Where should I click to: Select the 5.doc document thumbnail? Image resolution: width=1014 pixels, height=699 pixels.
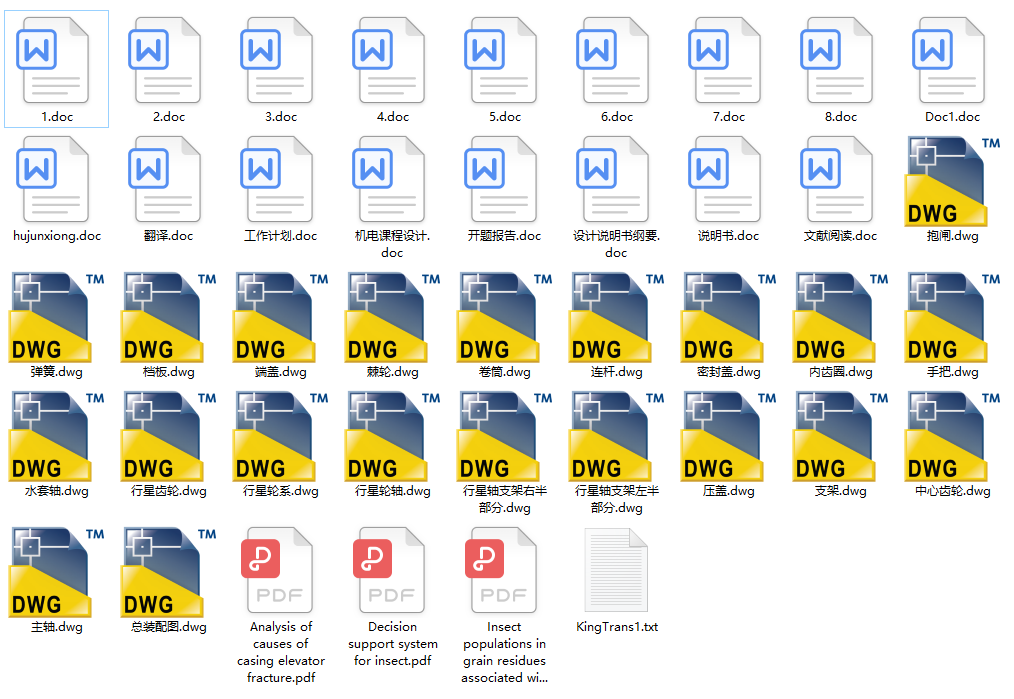tap(504, 60)
